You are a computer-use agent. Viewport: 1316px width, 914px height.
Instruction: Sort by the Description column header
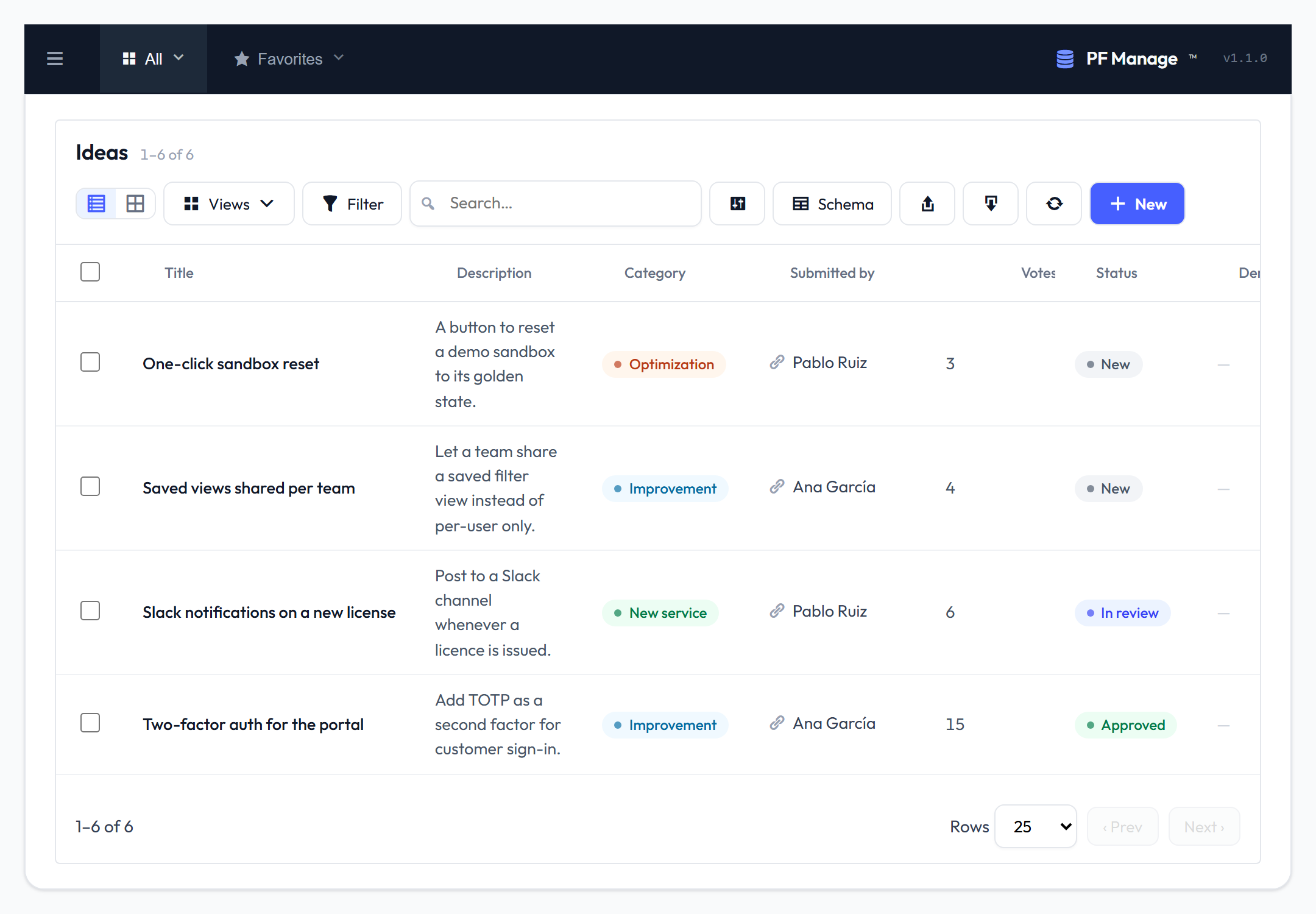tap(494, 273)
